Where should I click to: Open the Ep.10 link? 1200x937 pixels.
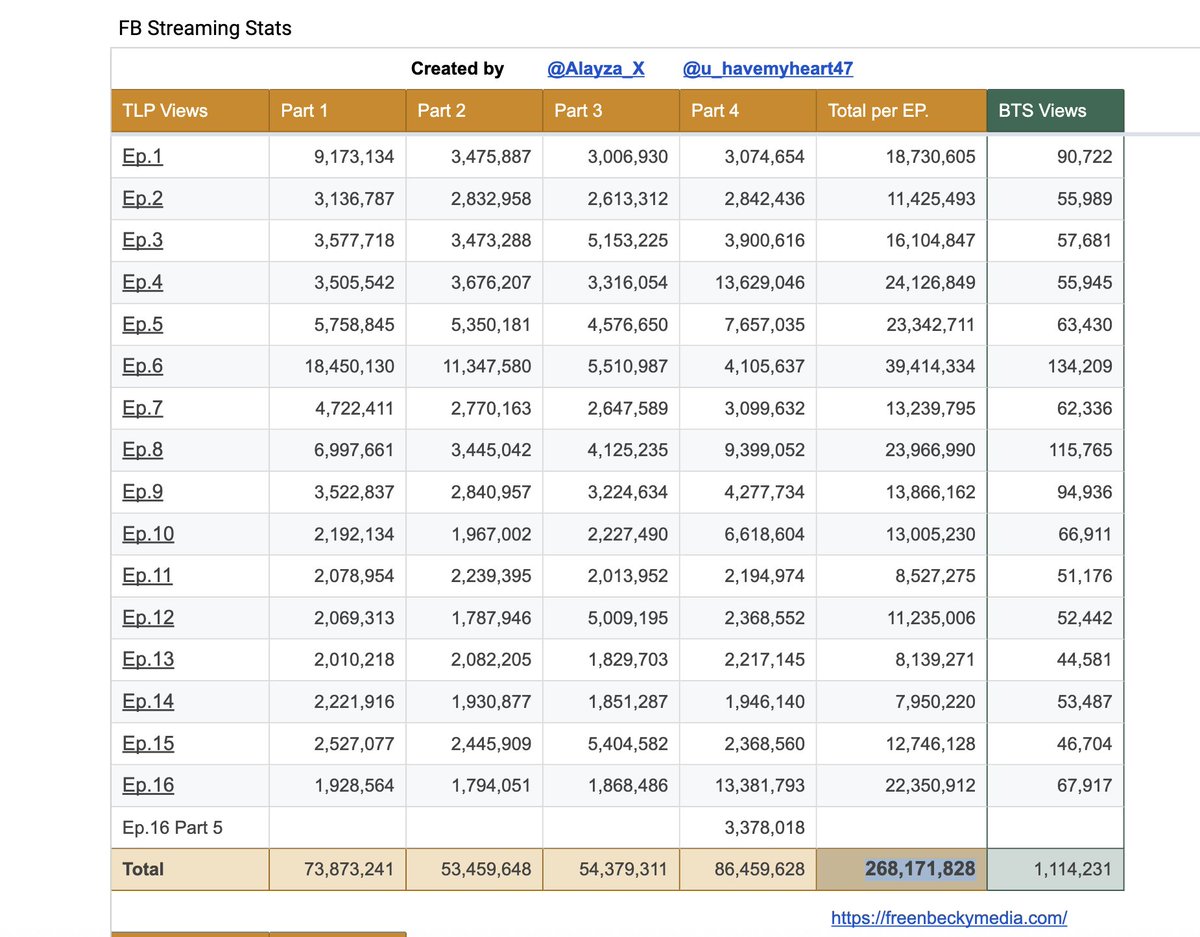pos(148,534)
